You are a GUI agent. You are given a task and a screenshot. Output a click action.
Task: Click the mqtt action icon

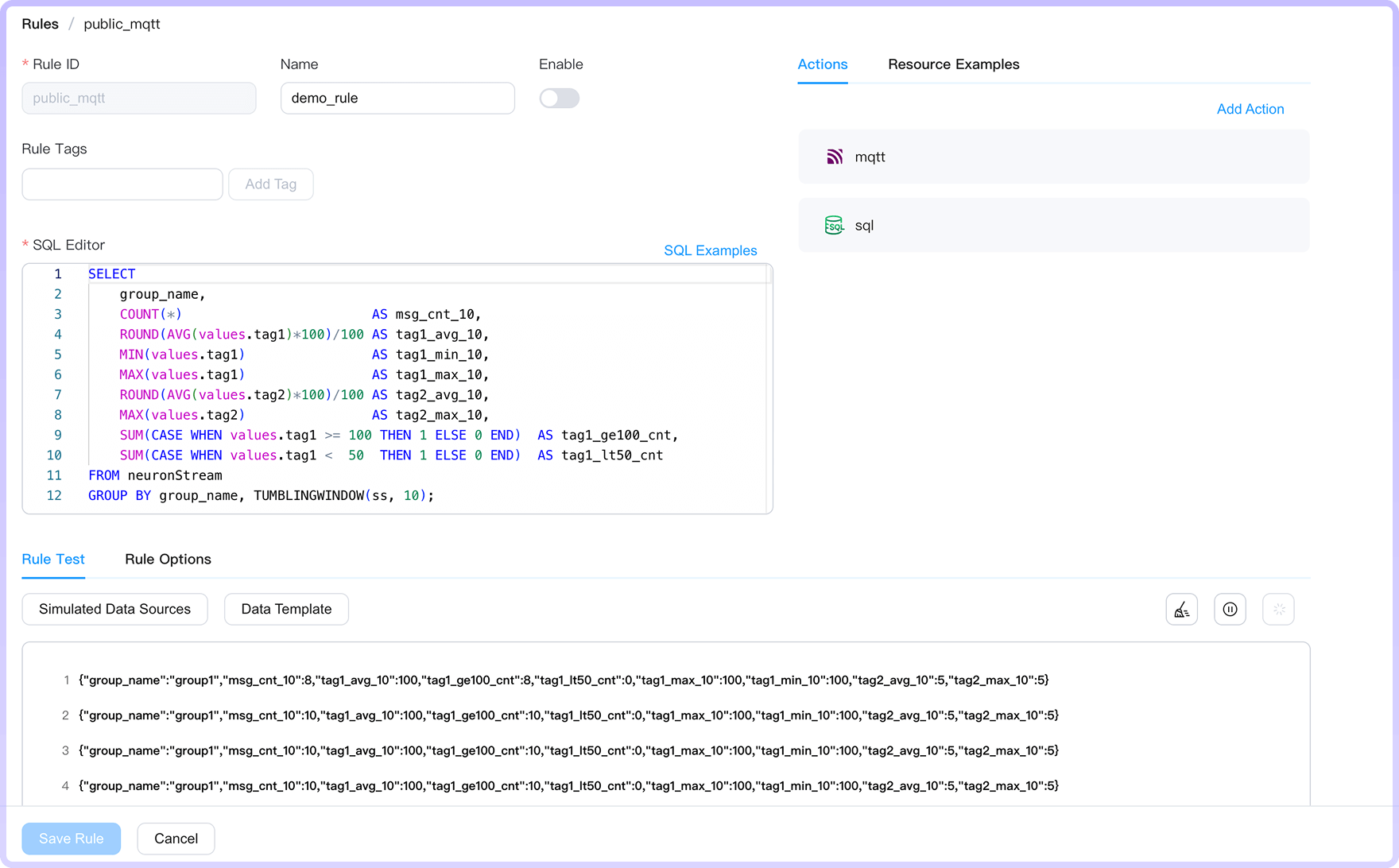(x=835, y=157)
